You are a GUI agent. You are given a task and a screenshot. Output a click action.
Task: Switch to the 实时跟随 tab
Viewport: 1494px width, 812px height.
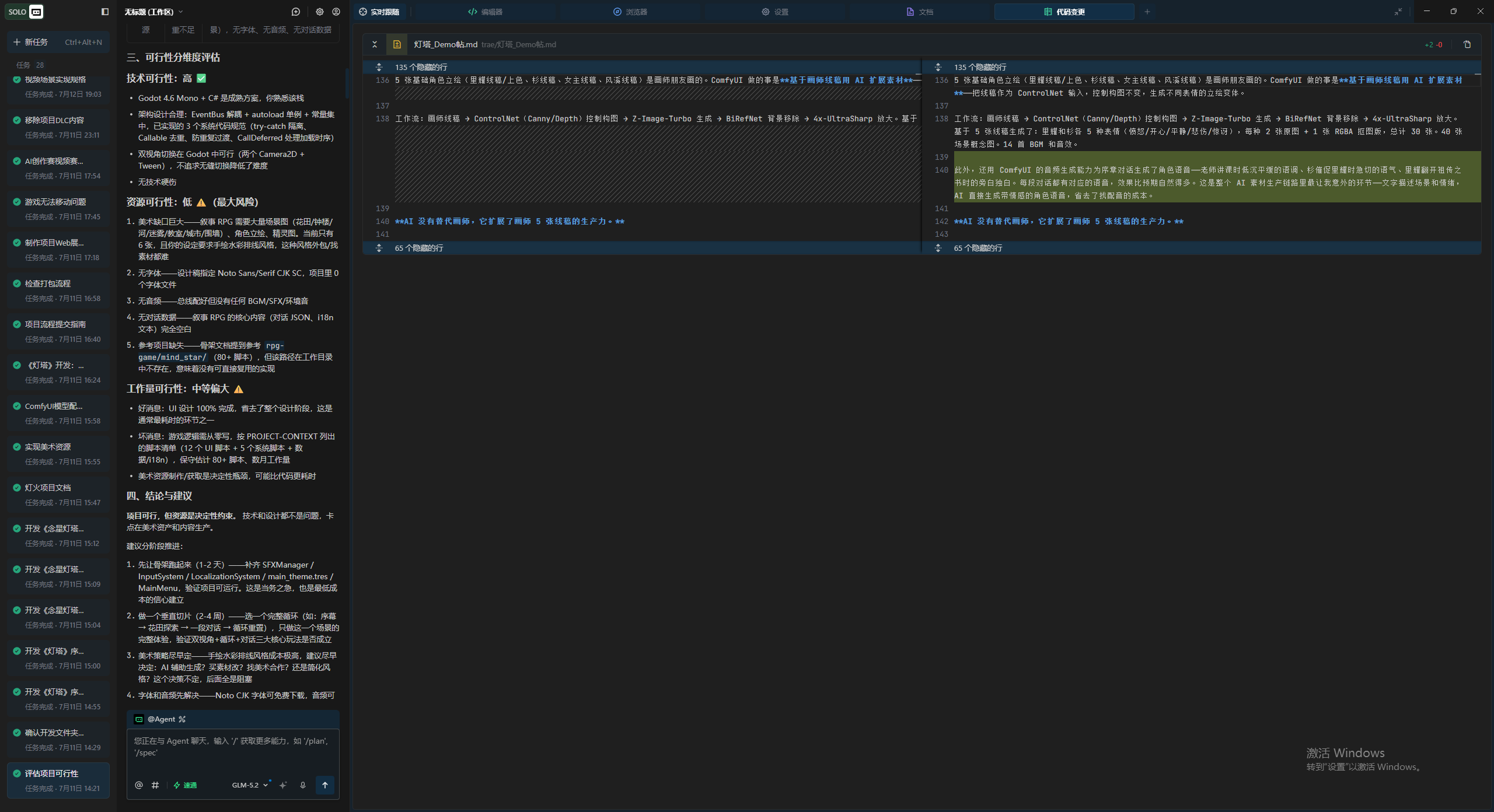(x=380, y=12)
